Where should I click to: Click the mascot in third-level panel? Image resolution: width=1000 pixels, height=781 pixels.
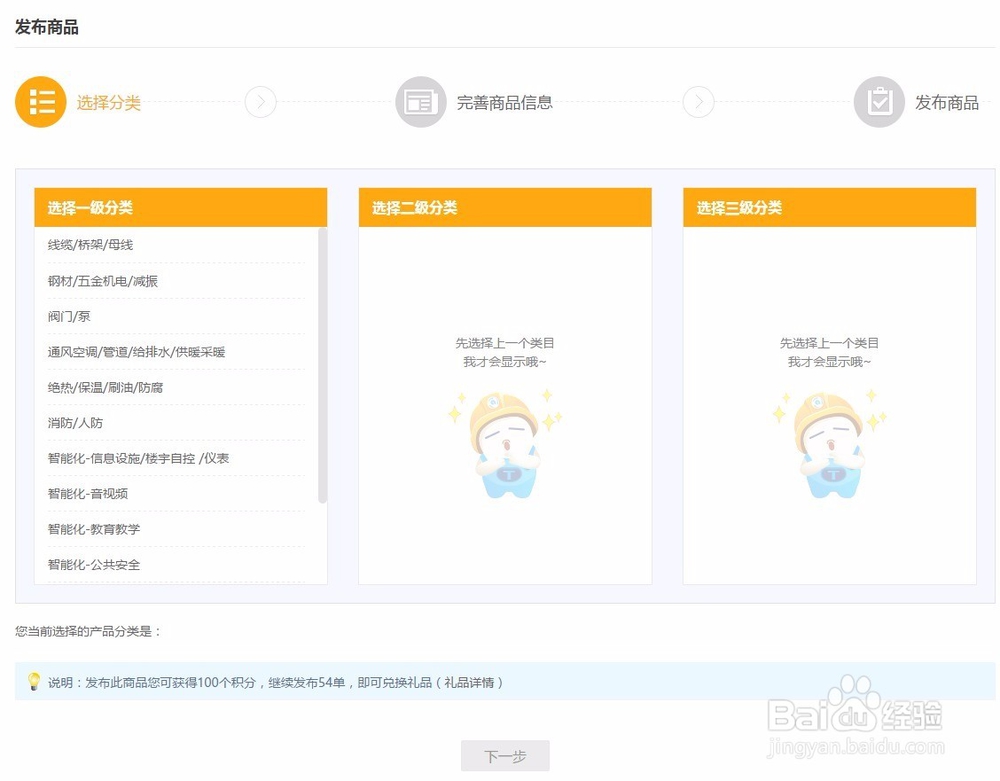[828, 444]
